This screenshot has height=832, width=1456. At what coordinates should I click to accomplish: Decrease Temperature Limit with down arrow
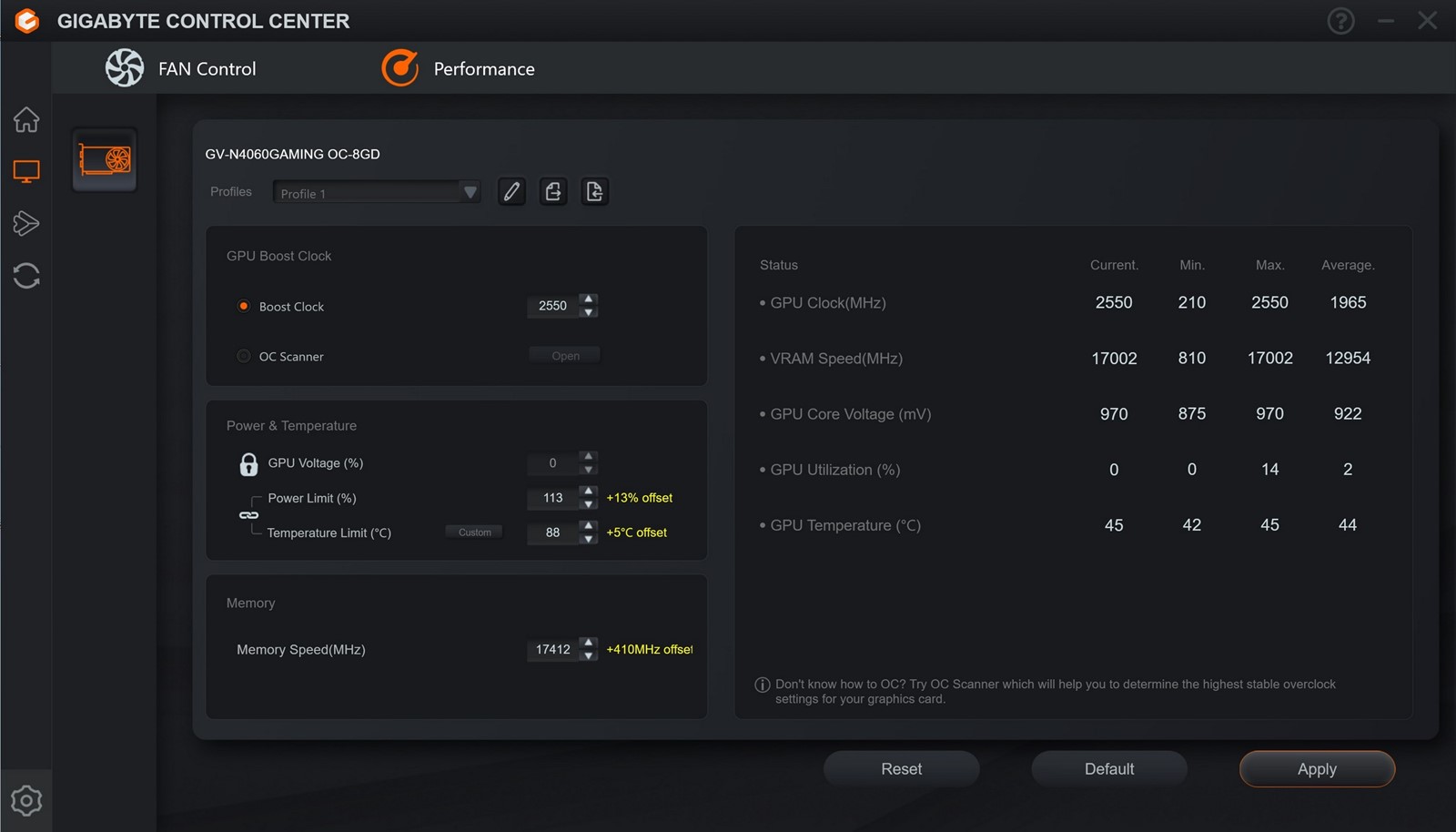(589, 539)
